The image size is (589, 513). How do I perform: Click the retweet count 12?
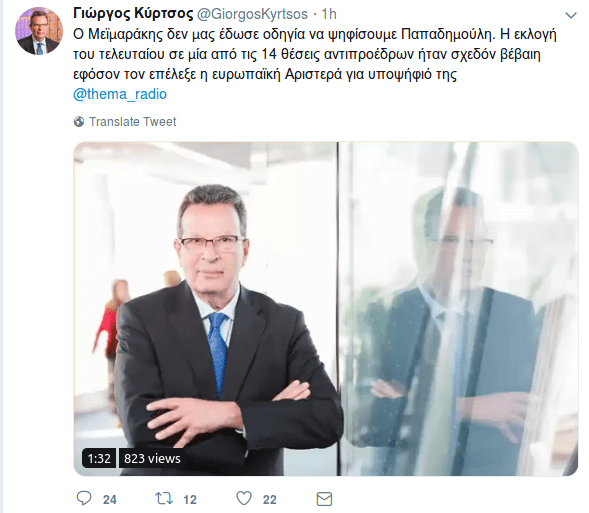(190, 499)
